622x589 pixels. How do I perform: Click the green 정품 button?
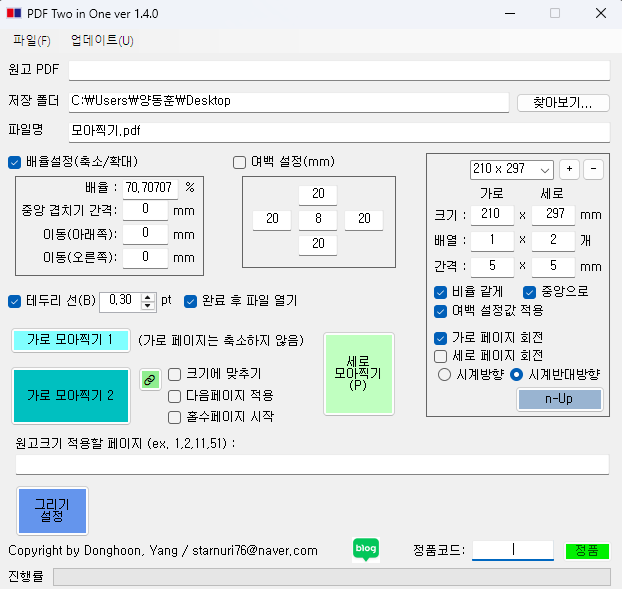coord(587,551)
